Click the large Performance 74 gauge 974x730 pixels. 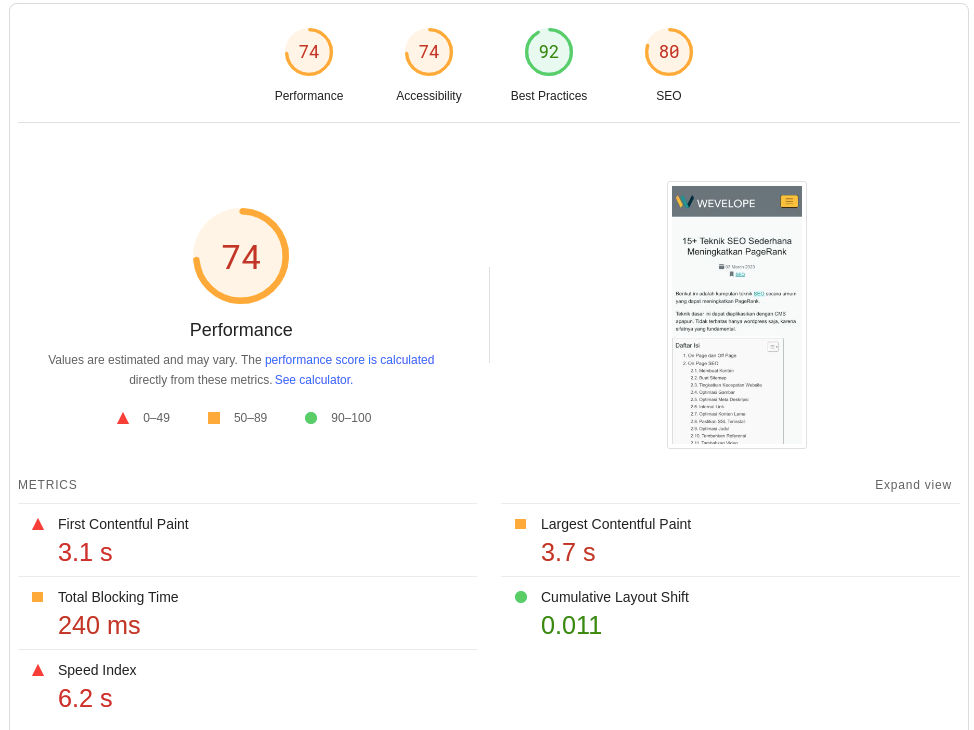[241, 256]
